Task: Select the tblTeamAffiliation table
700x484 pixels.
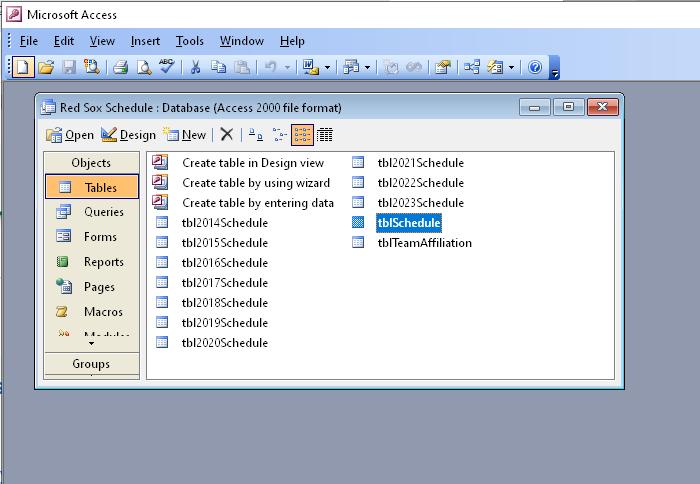Action: pyautogui.click(x=424, y=243)
